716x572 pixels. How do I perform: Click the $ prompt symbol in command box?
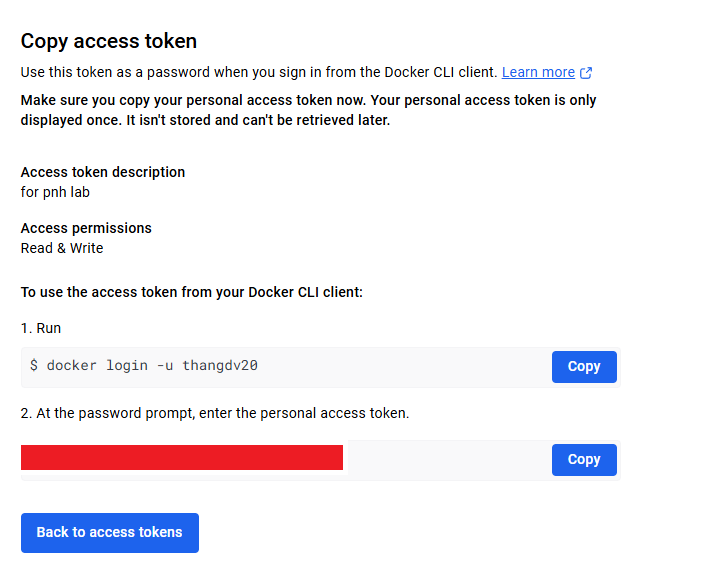(34, 366)
